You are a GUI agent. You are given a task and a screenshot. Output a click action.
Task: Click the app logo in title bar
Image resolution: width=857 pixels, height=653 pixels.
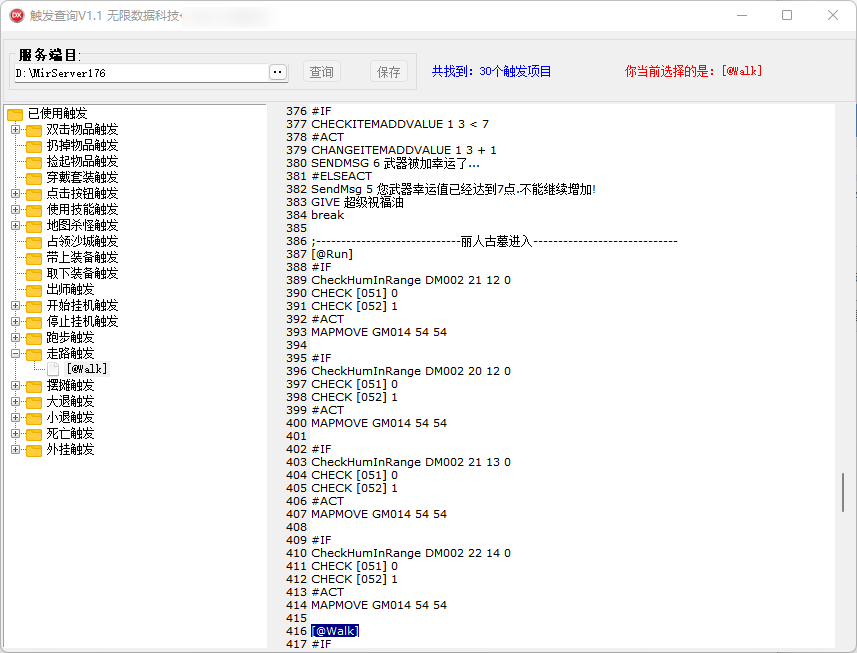pyautogui.click(x=17, y=15)
